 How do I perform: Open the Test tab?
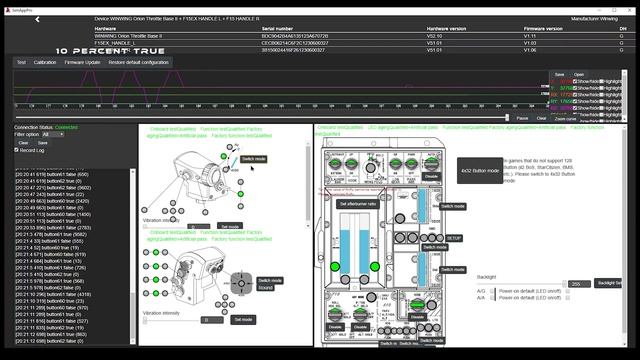pos(21,62)
